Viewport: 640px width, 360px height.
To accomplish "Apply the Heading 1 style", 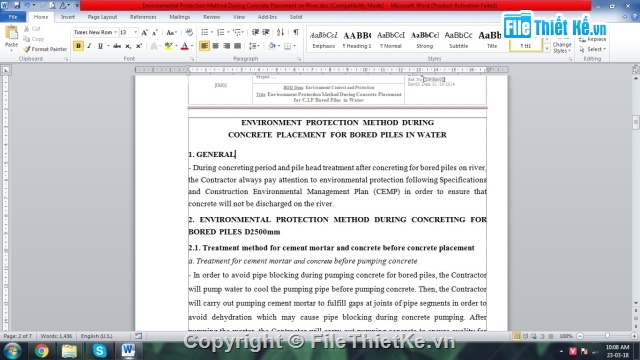I will pyautogui.click(x=357, y=40).
